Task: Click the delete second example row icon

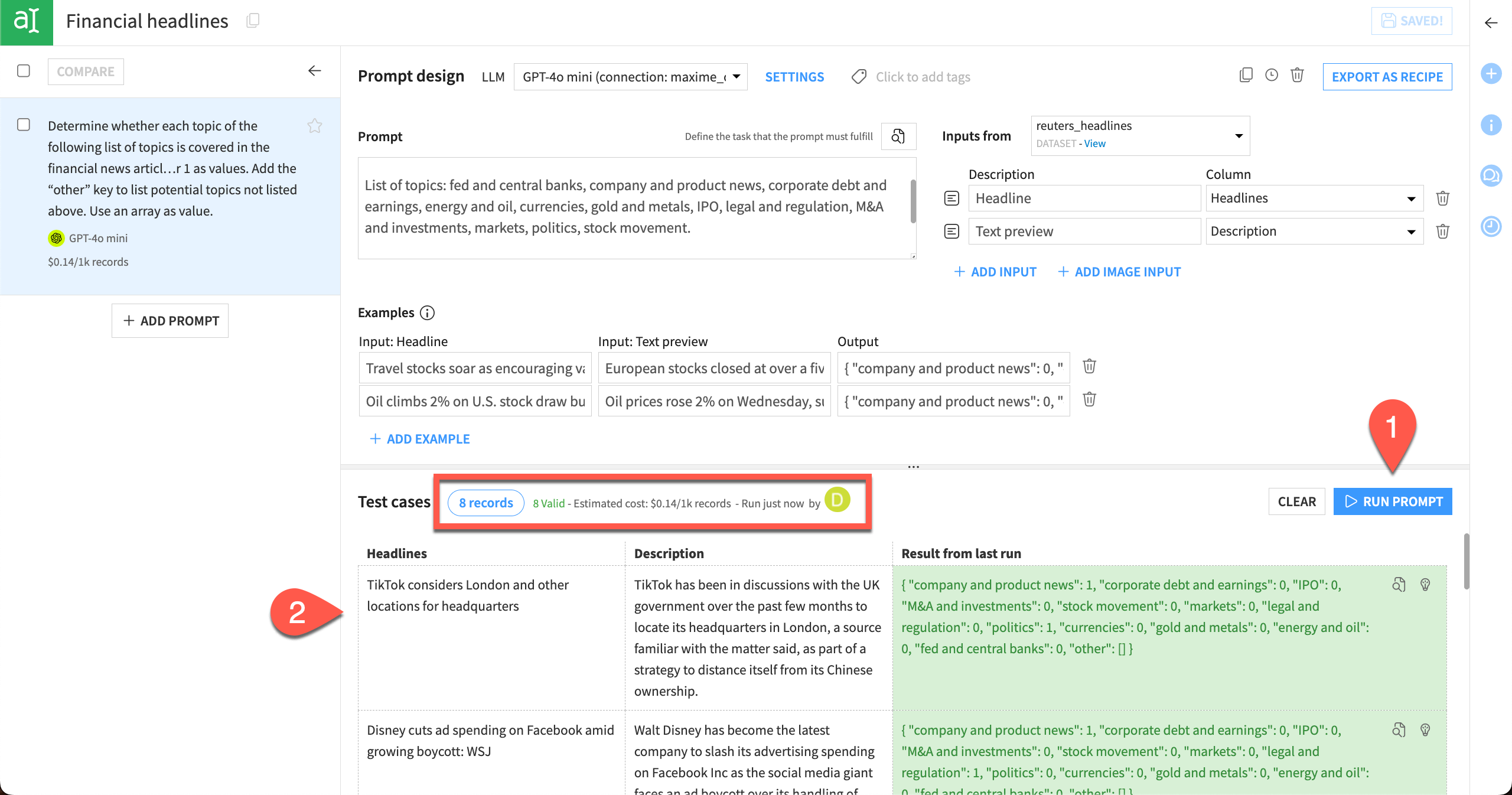Action: tap(1089, 400)
